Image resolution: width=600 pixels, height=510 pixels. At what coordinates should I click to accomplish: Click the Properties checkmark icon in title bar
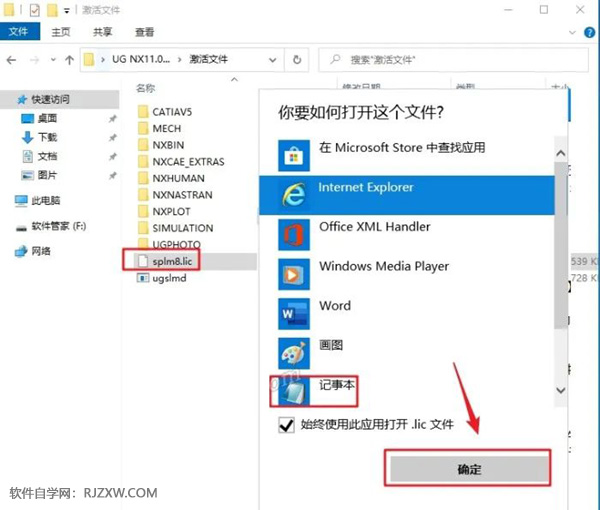click(34, 10)
